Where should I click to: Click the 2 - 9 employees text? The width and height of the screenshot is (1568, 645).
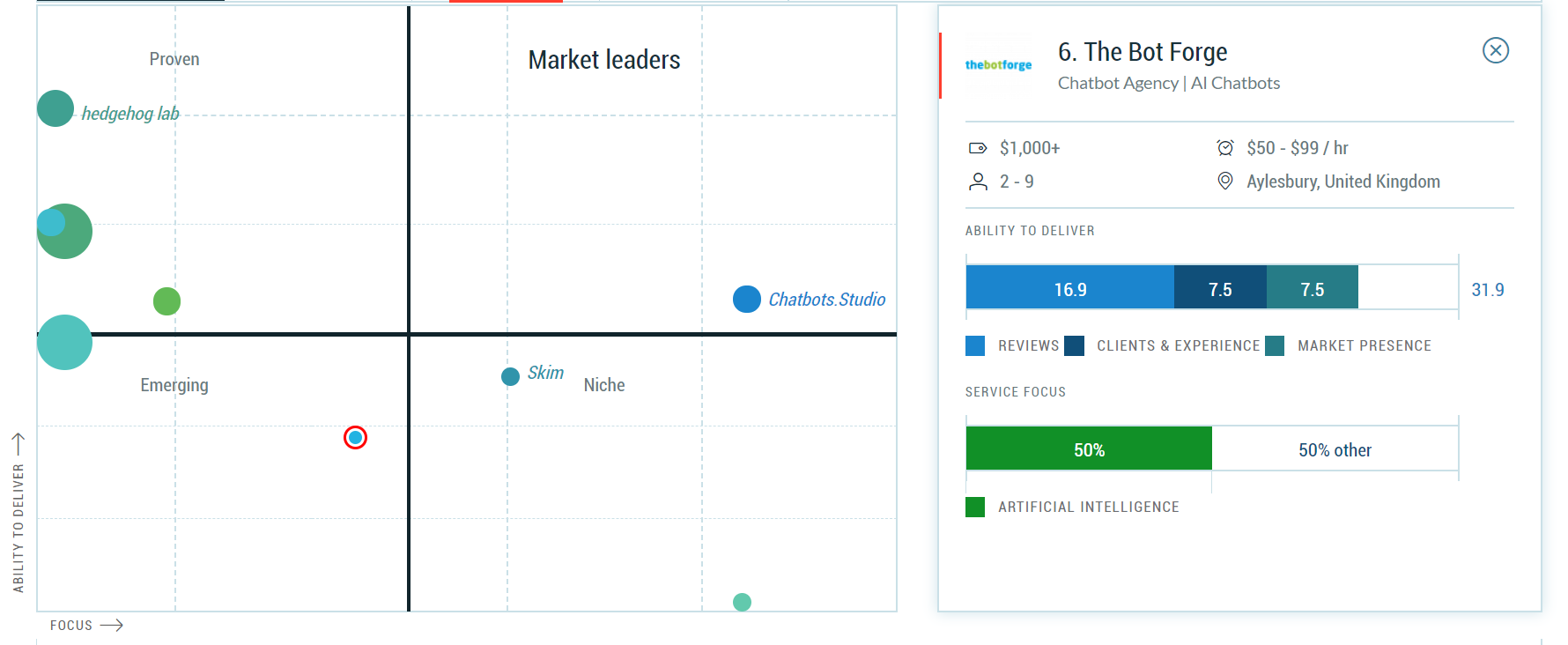(1017, 182)
